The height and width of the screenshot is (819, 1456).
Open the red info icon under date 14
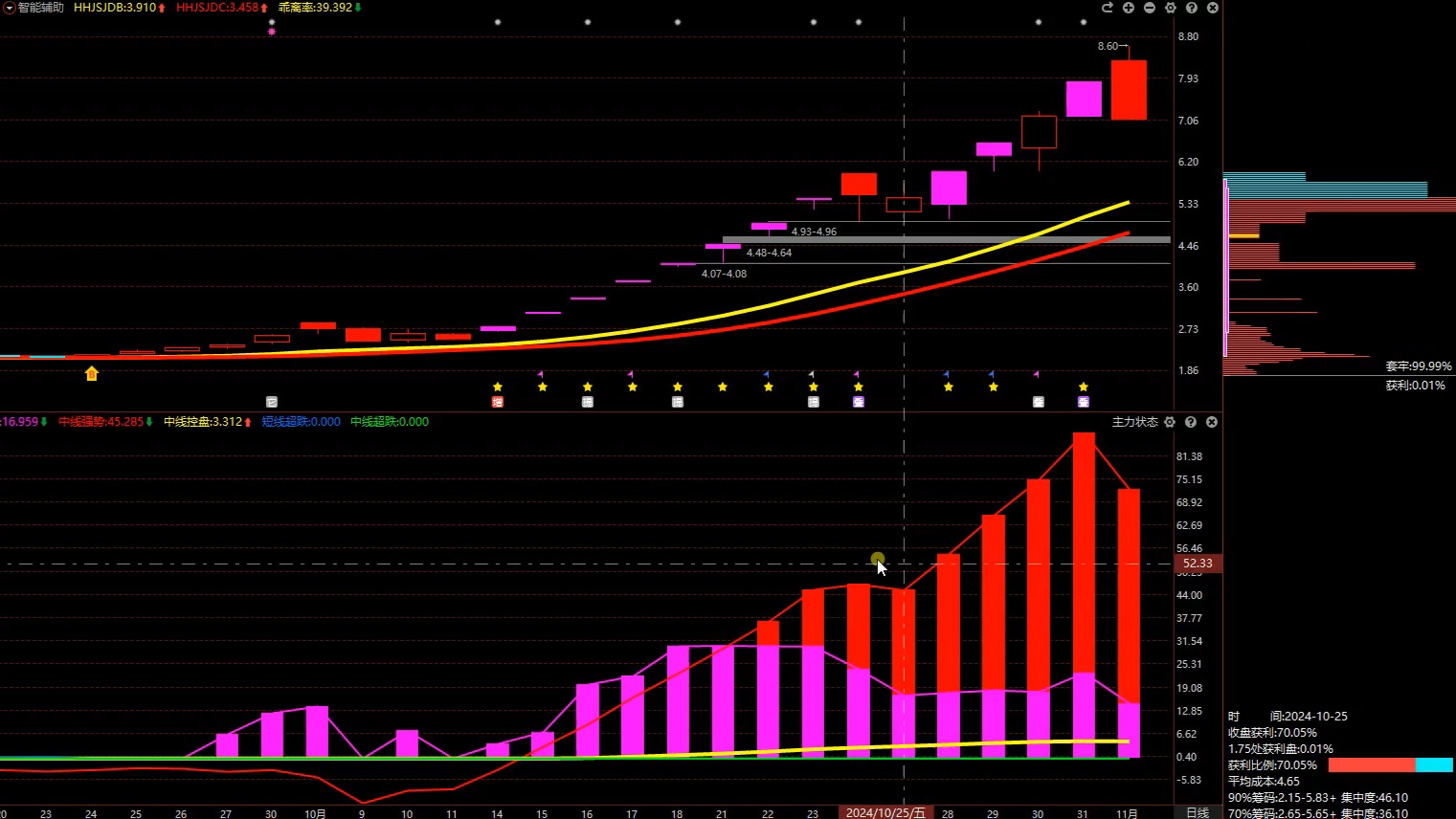[x=498, y=402]
